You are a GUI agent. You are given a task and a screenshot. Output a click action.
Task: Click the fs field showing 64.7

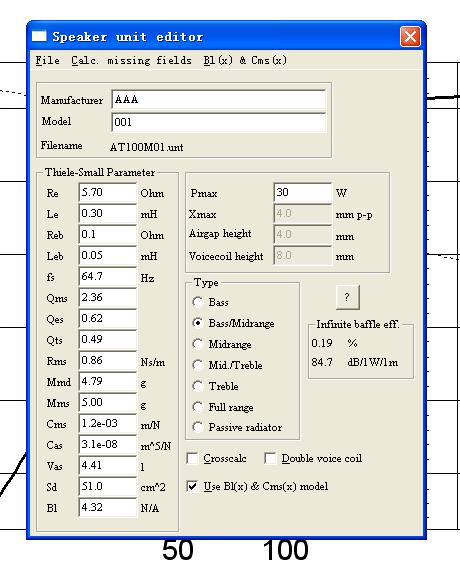coord(108,277)
